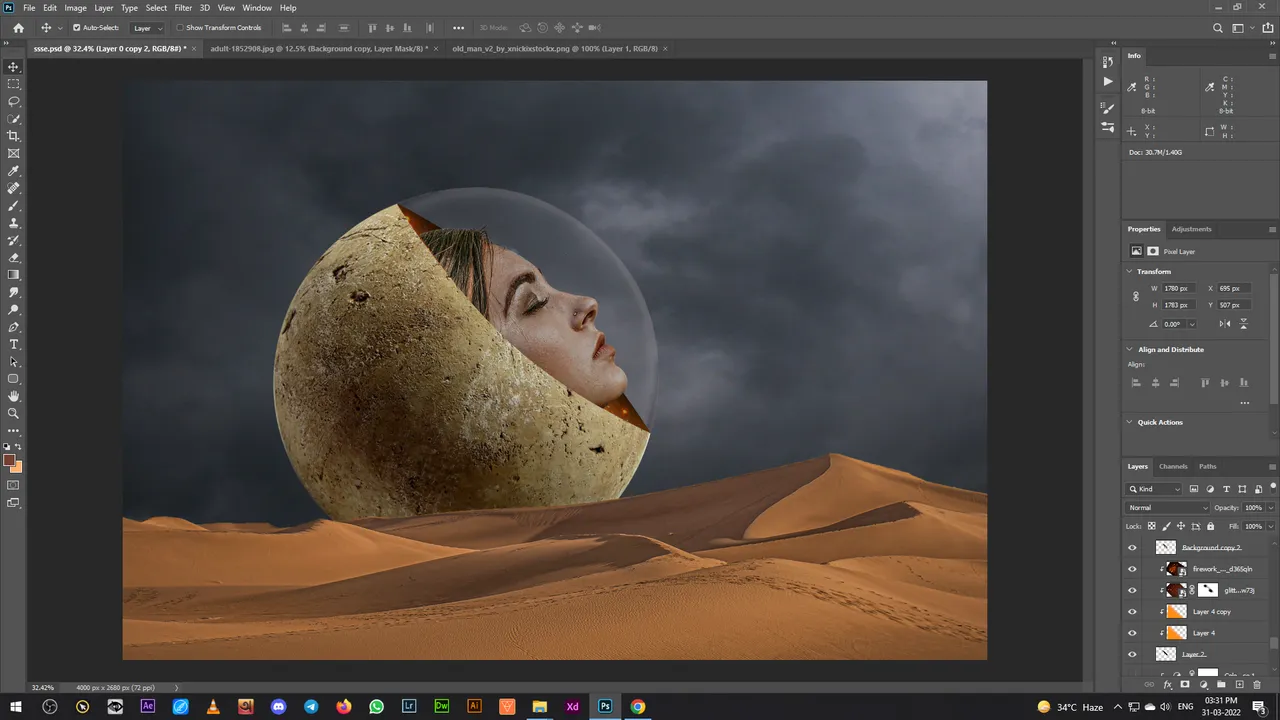Image resolution: width=1280 pixels, height=720 pixels.
Task: Select the Frame tool
Action: pyautogui.click(x=13, y=153)
